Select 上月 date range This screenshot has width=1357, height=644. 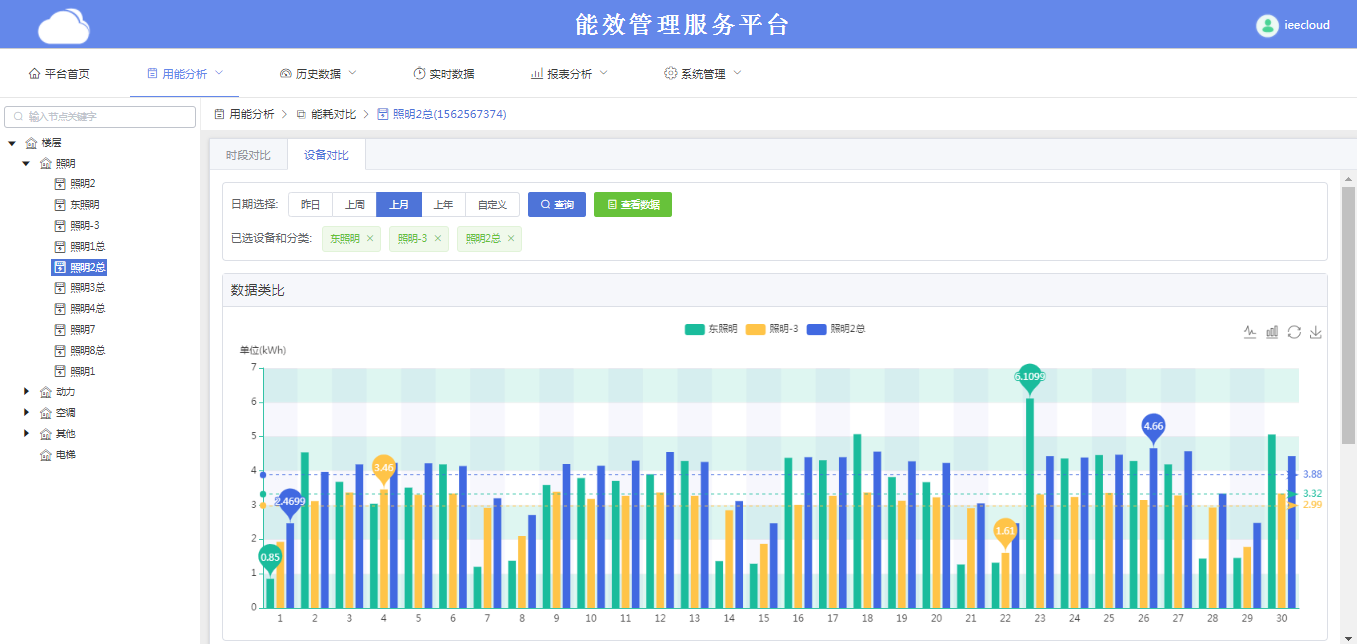click(399, 205)
